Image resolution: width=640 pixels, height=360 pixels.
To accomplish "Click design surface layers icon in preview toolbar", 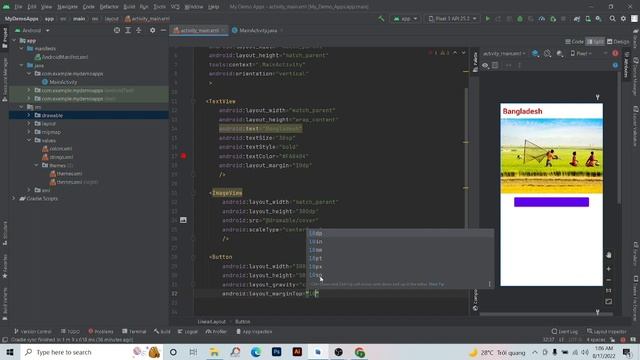I will (x=535, y=53).
